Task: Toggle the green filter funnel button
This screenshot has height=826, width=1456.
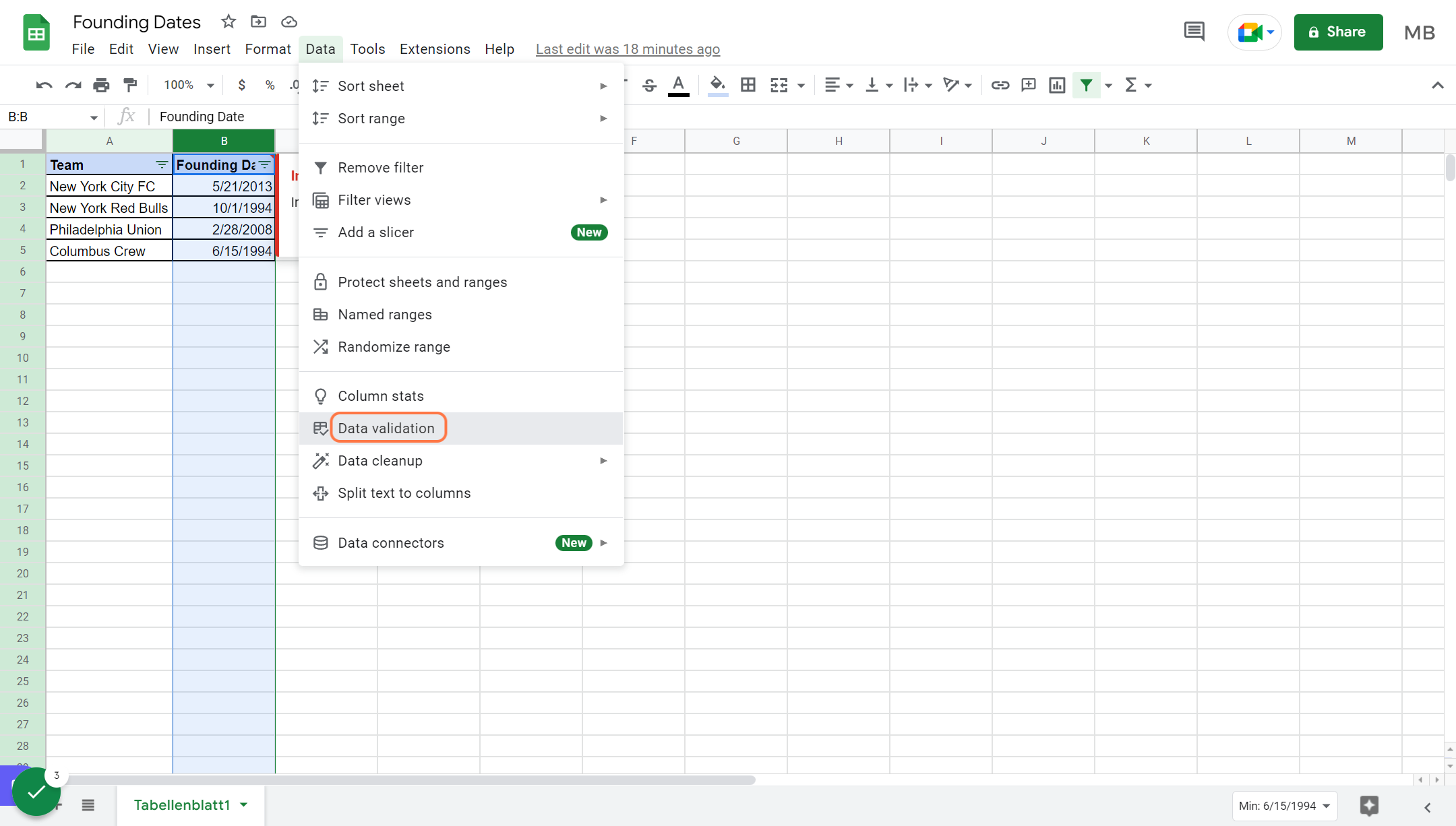Action: pos(1086,85)
